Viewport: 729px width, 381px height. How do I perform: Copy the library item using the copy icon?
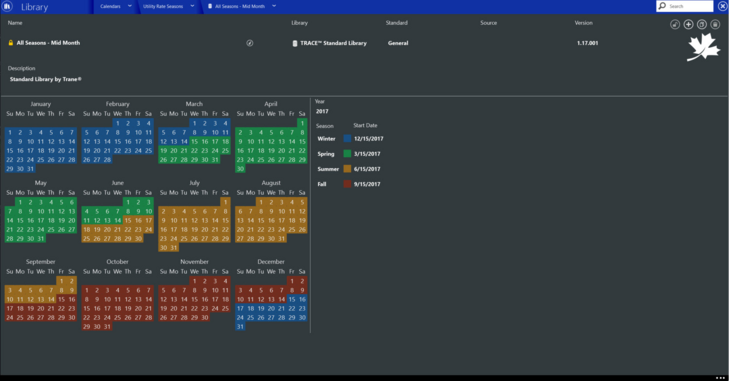tap(702, 24)
